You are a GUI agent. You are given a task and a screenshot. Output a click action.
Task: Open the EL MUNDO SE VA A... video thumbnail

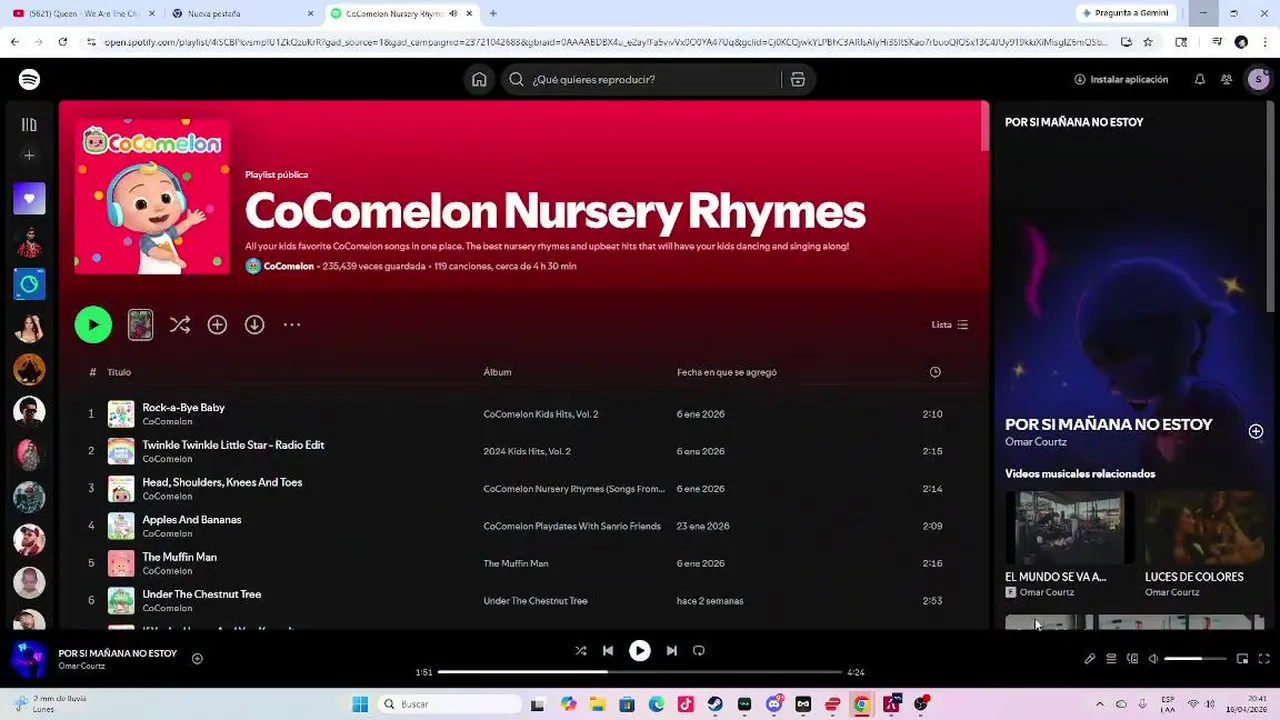point(1069,528)
